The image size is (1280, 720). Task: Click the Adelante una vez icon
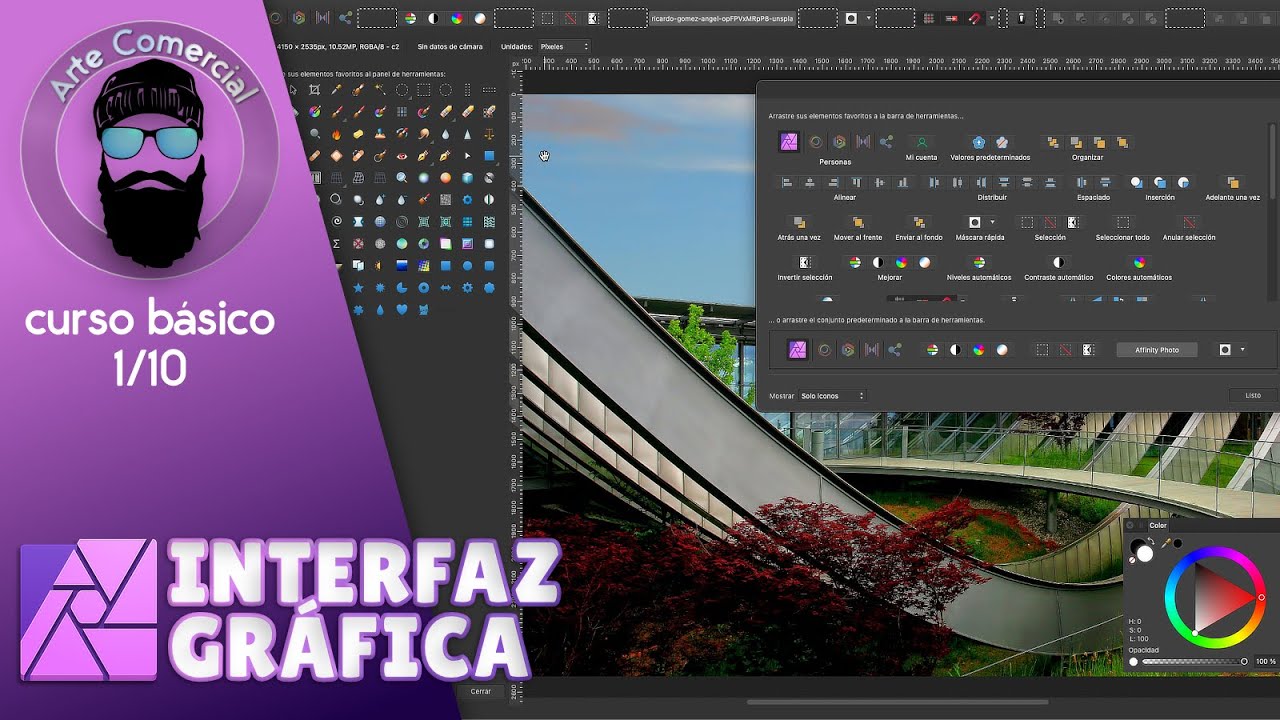pyautogui.click(x=1232, y=182)
